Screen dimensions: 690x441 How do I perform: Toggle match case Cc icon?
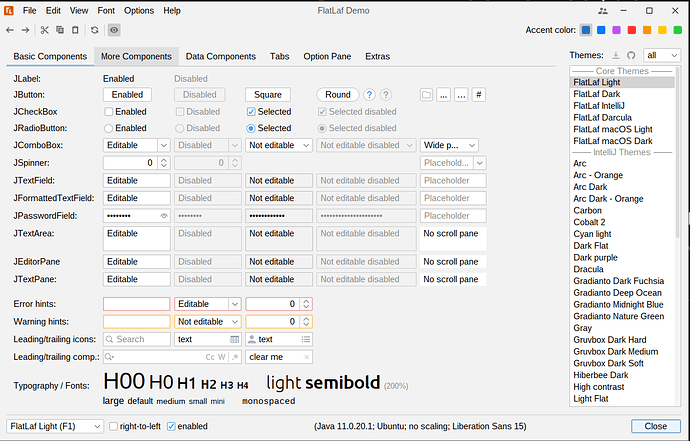coord(210,357)
